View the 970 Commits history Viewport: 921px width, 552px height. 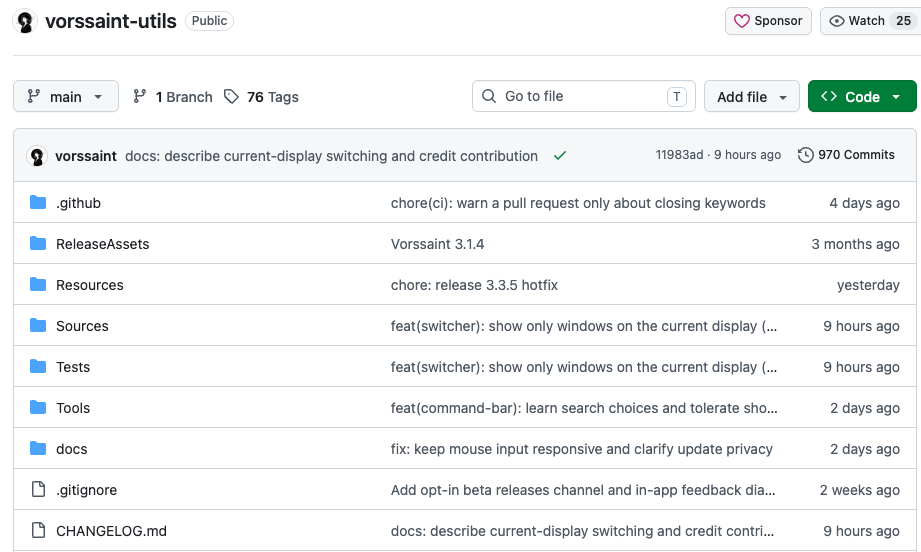click(x=846, y=155)
